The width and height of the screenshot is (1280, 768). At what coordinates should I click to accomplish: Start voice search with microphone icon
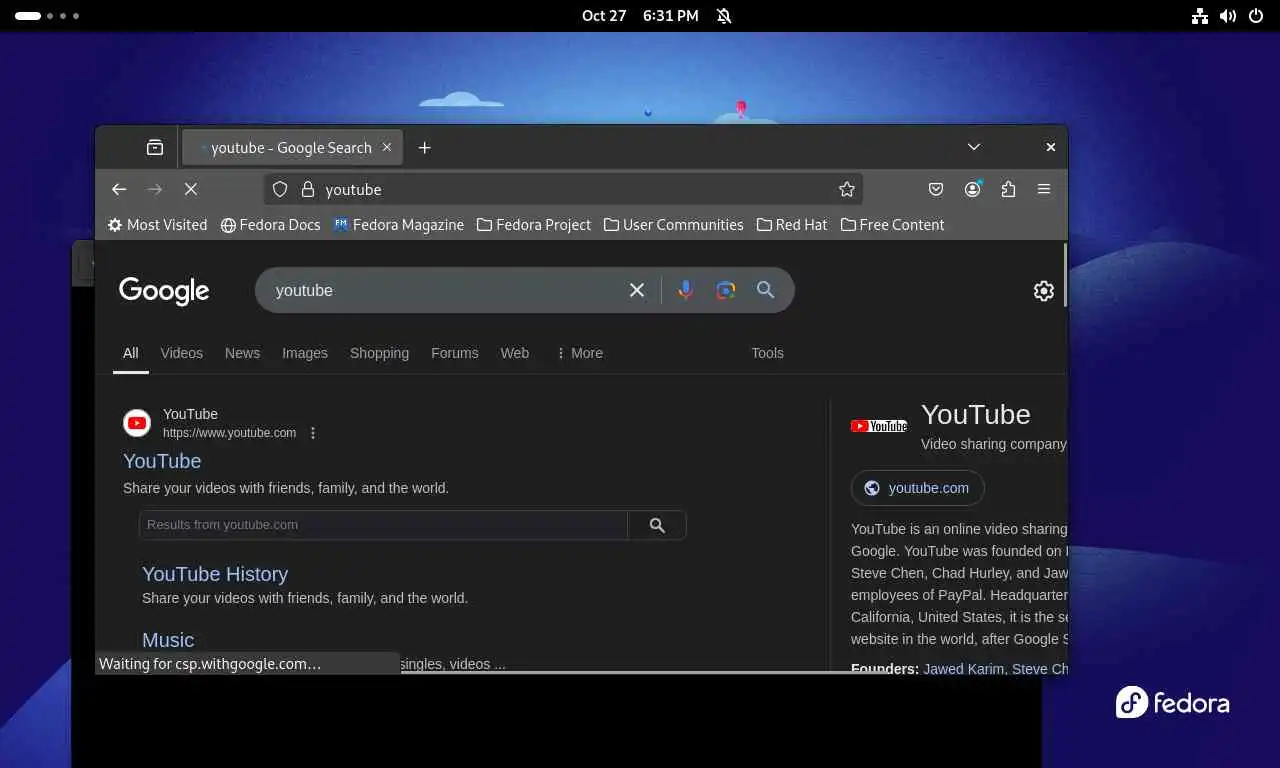[x=685, y=290]
